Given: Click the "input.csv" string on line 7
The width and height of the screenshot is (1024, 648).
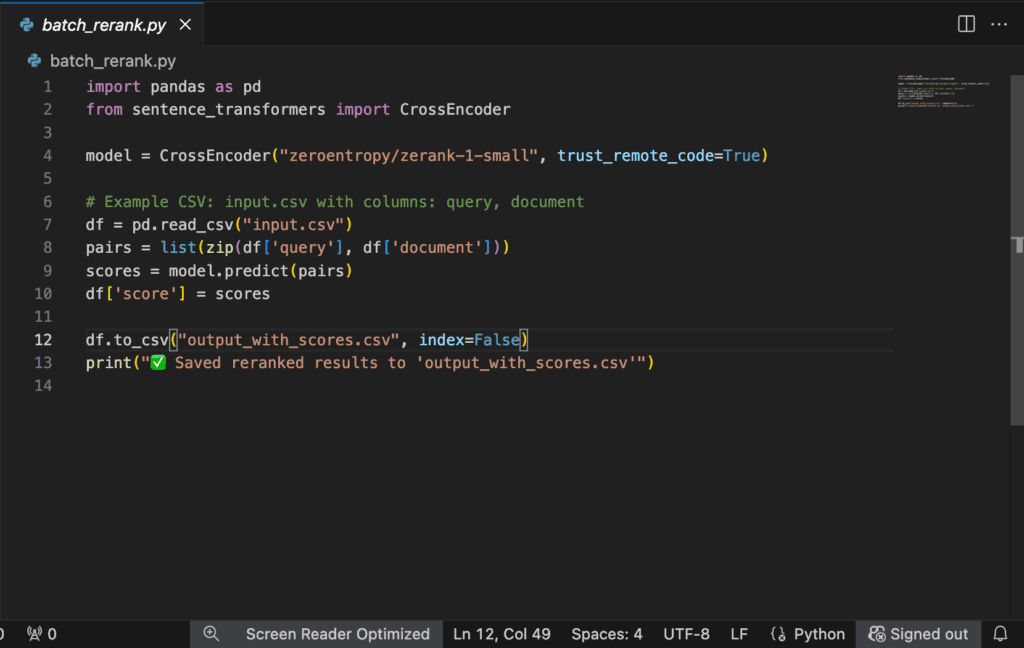Looking at the screenshot, I should coord(293,225).
